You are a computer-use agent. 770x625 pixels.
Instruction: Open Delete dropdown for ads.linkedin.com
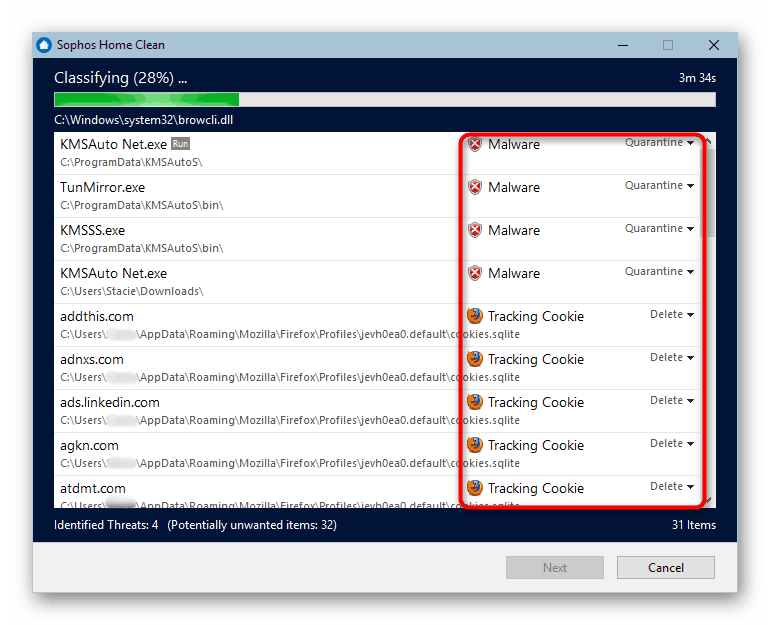[672, 400]
